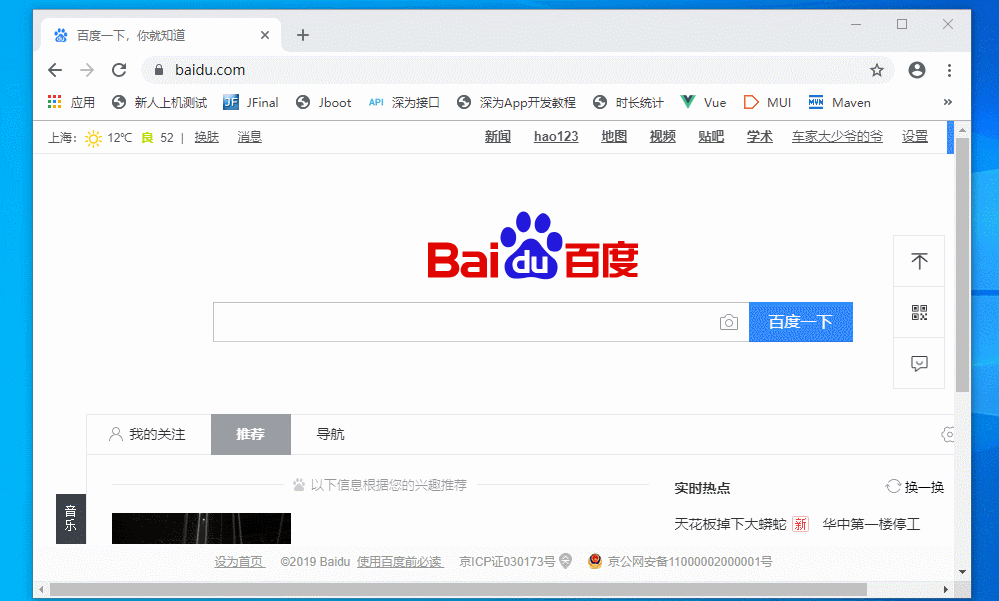Open the 时长统计 bookmark

tap(628, 102)
